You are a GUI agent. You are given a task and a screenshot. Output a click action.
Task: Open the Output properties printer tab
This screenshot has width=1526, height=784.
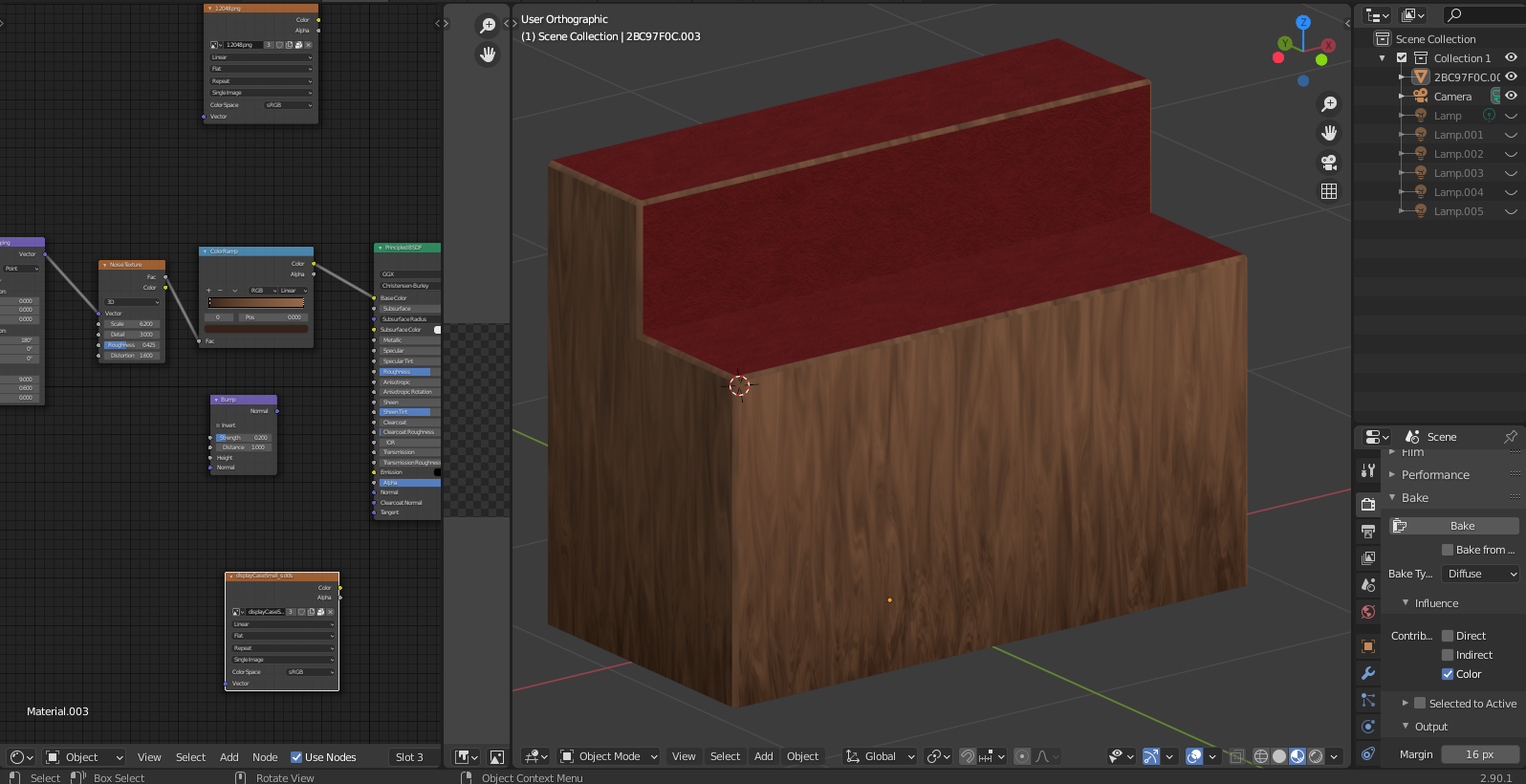coord(1368,531)
